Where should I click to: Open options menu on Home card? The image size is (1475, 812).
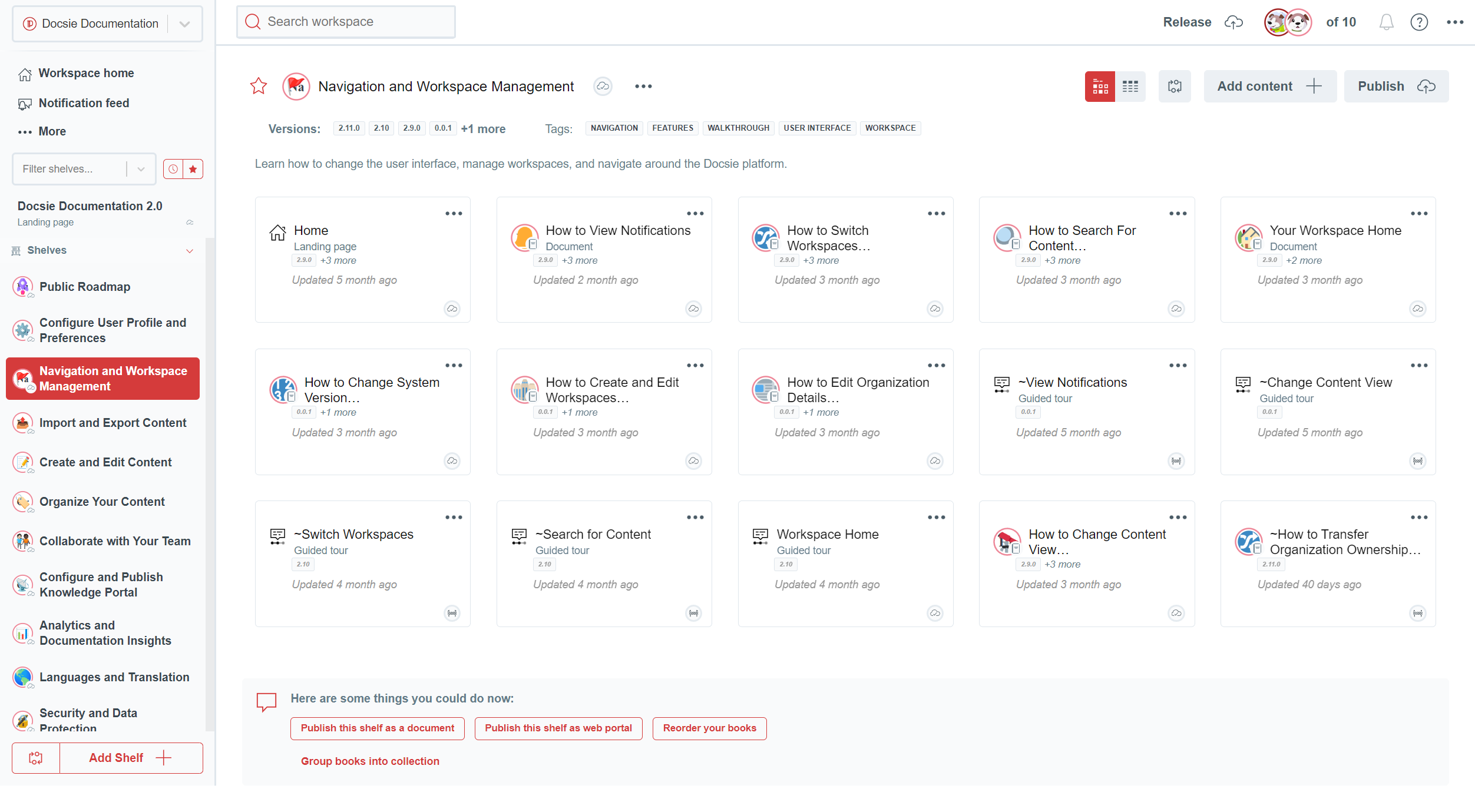(x=454, y=214)
